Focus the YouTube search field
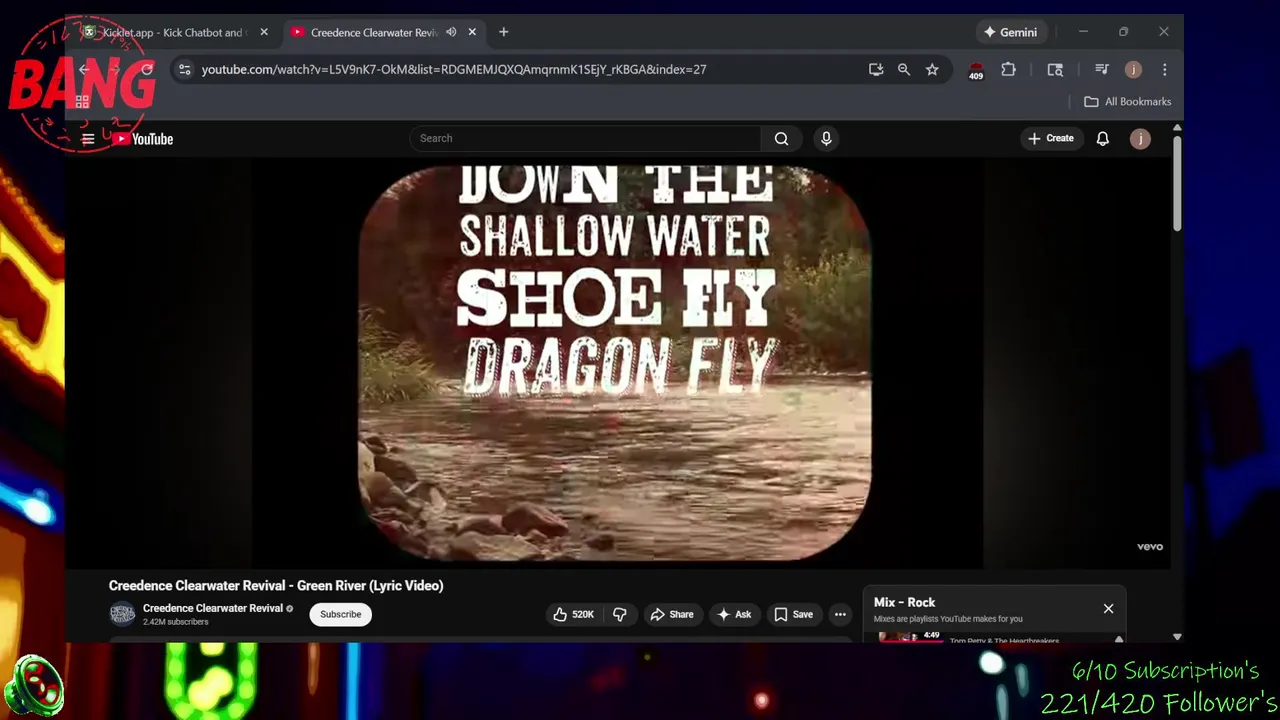The image size is (1280, 720). 585,139
